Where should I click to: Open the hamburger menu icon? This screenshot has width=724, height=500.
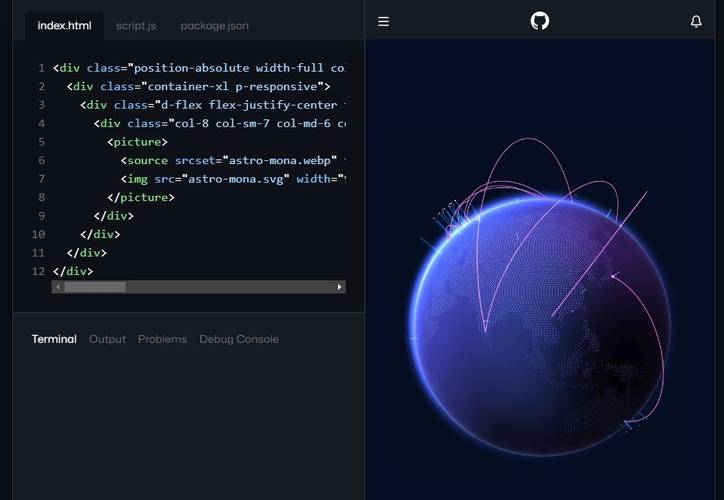pos(383,21)
